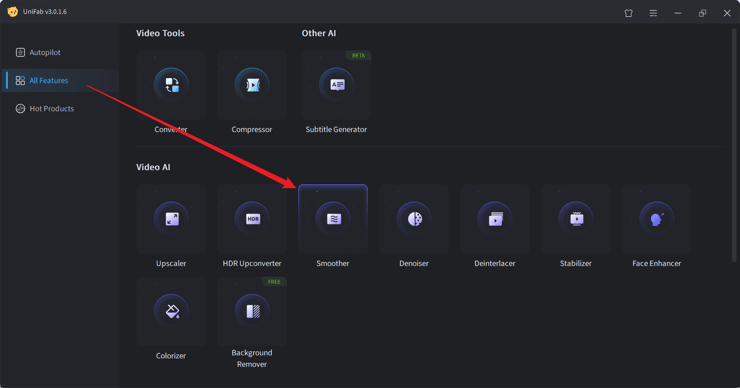The image size is (740, 388).
Task: Click the Deinterlacer label
Action: click(495, 263)
